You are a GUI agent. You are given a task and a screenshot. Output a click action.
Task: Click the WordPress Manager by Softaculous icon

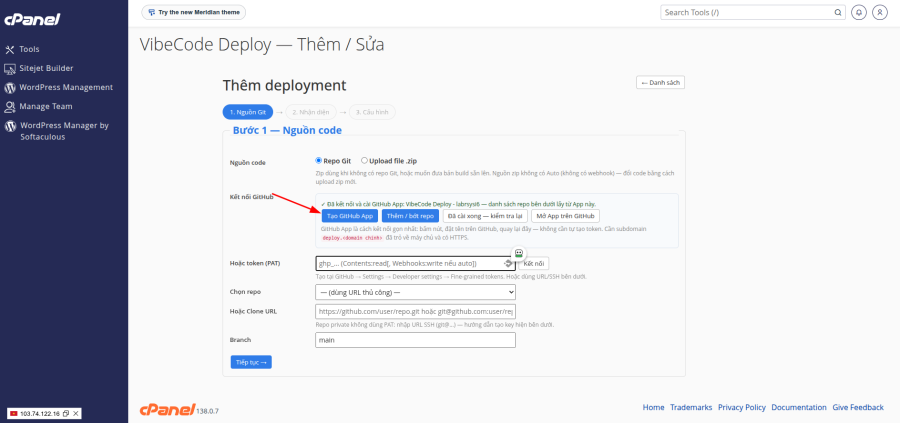point(10,126)
